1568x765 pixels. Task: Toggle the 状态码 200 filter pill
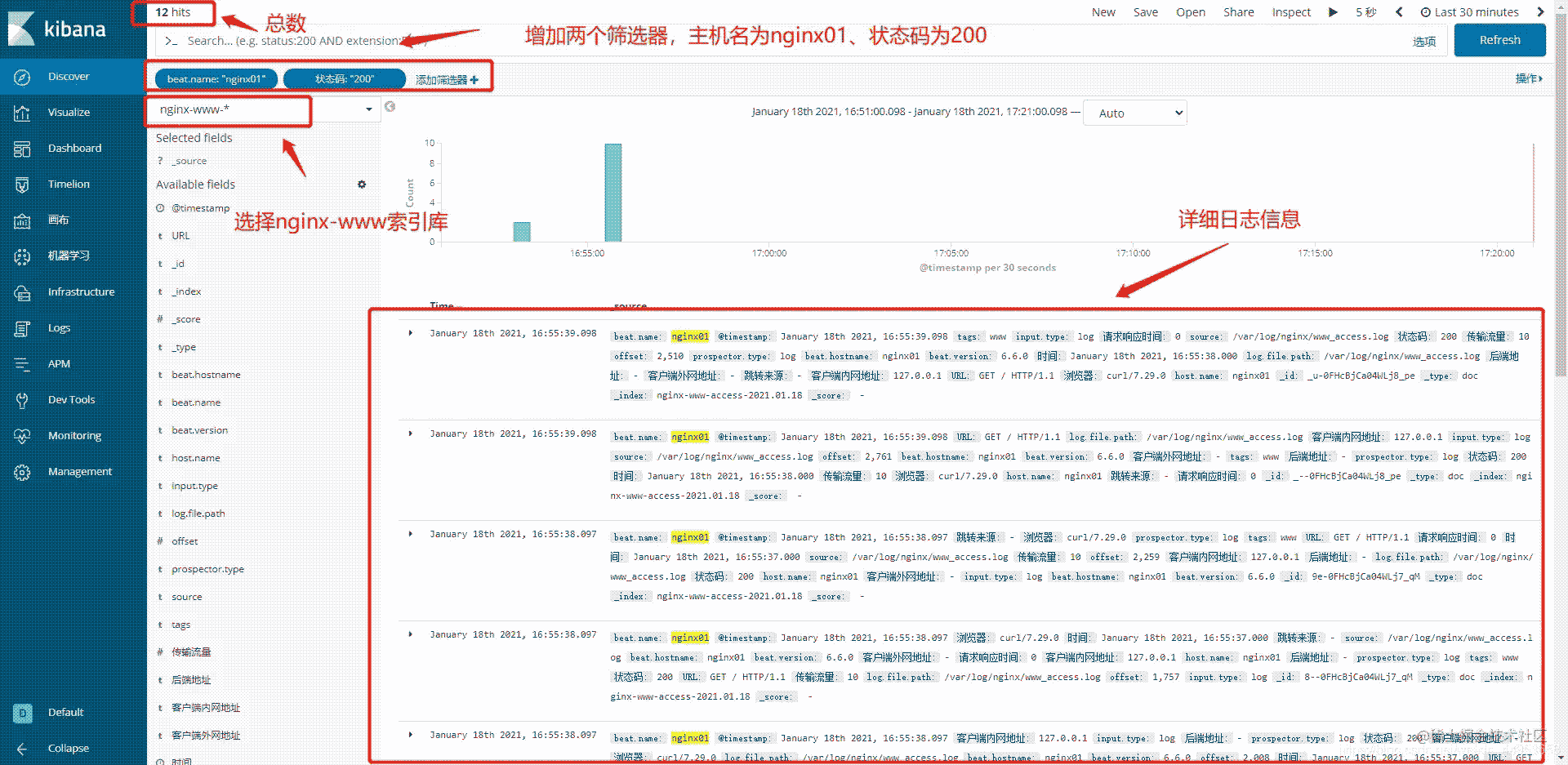tap(345, 79)
